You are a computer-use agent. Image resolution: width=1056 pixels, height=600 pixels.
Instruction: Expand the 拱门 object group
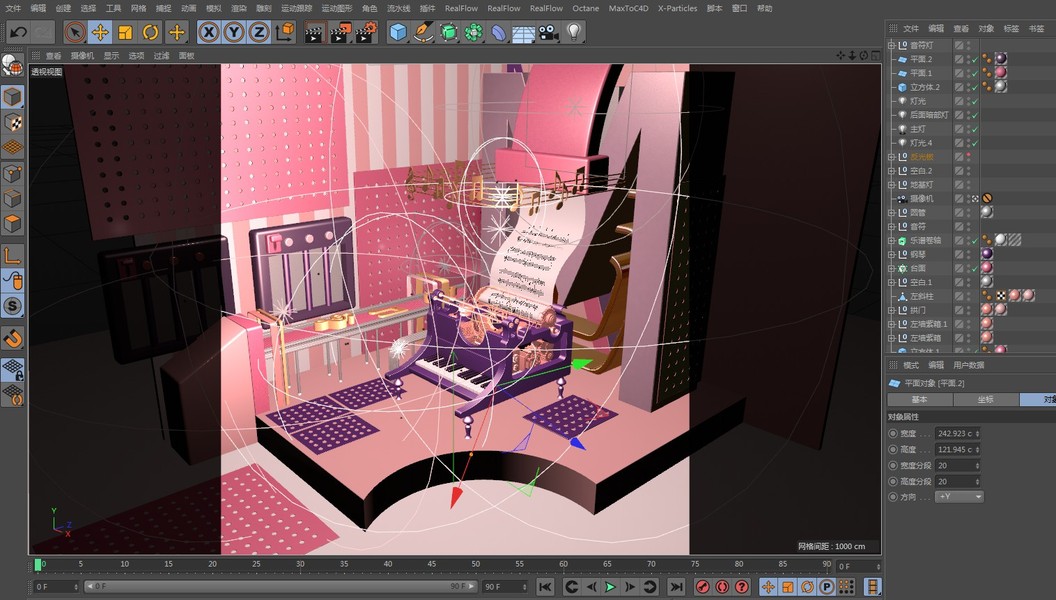point(892,310)
